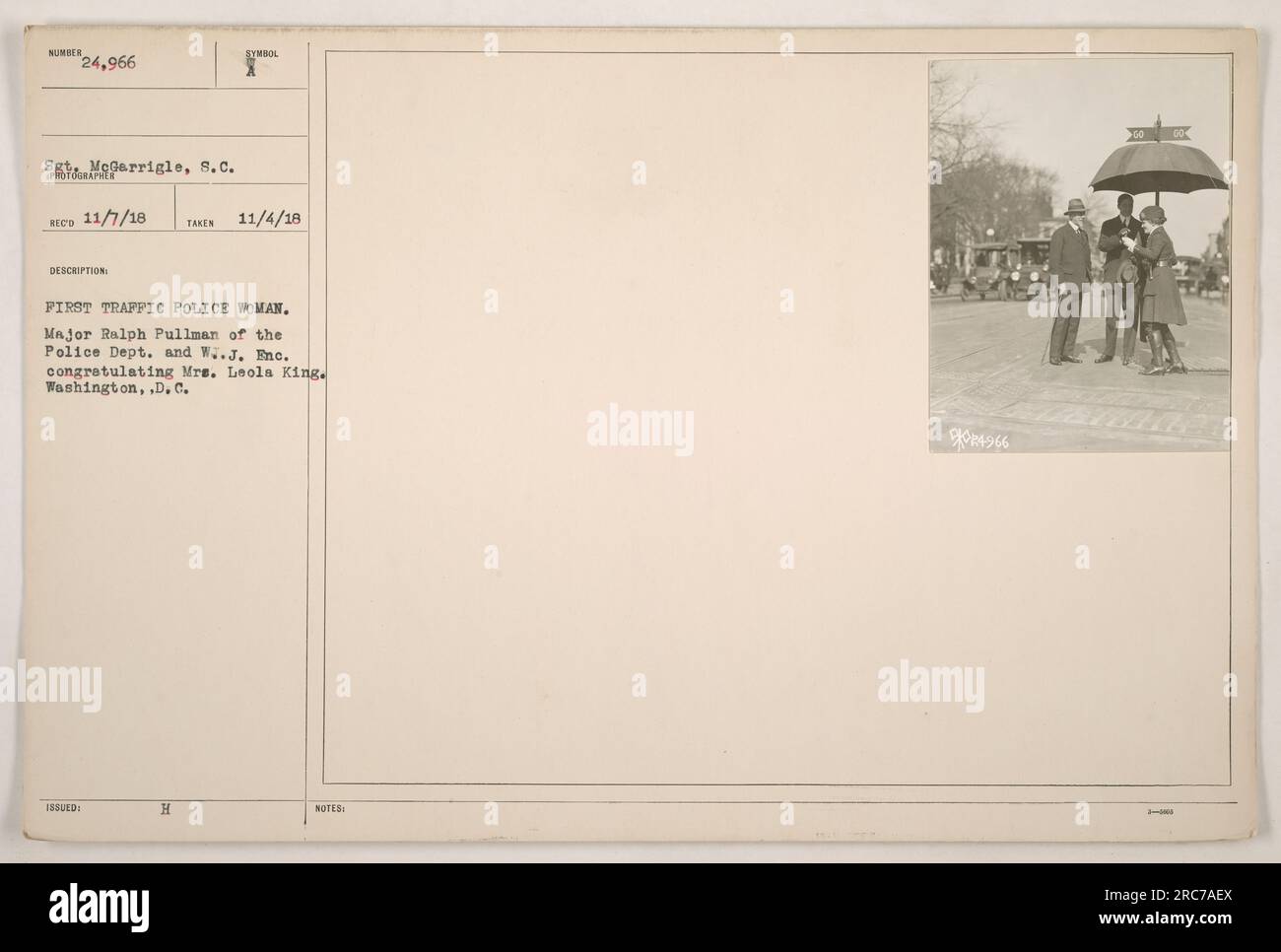This screenshot has width=1281, height=952.
Task: Select the heading "FIRST TRAFFIC POLICE WOMAN."
Action: pos(169,307)
